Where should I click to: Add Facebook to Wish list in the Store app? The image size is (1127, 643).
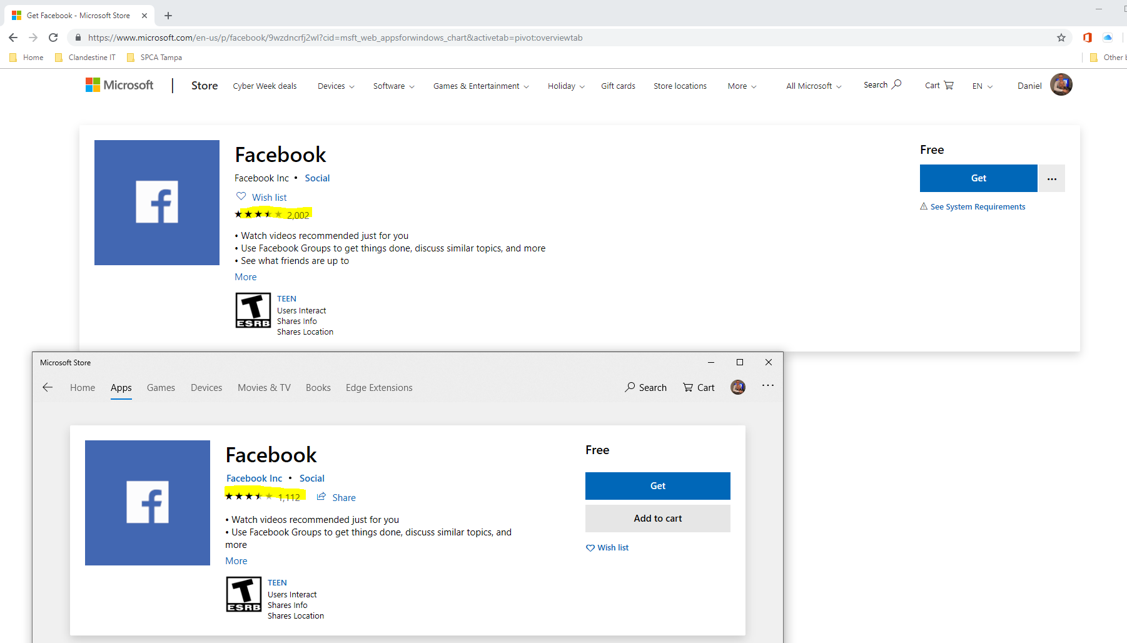click(x=607, y=547)
